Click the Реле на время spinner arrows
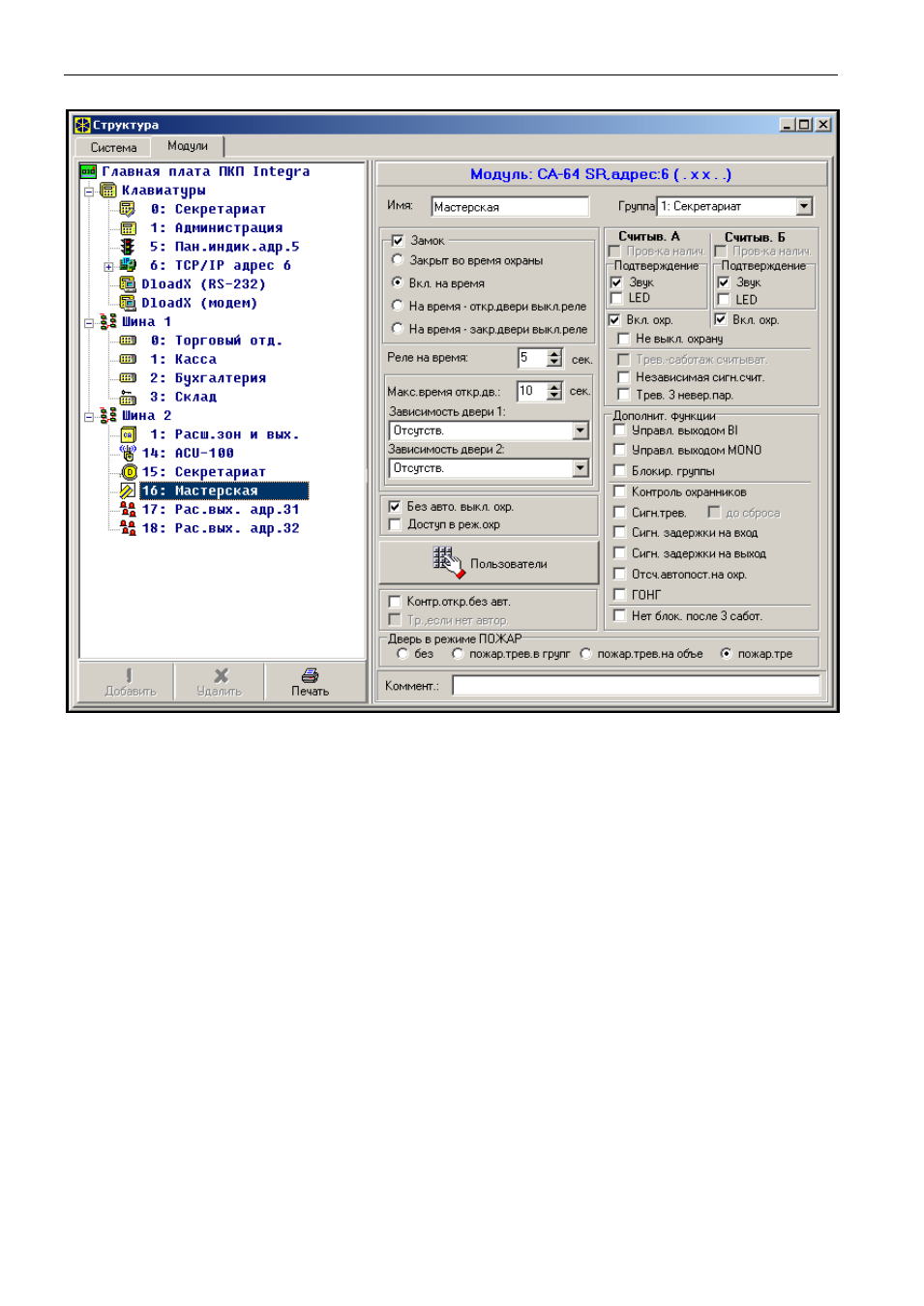Image resolution: width=924 pixels, height=1306 pixels. click(554, 358)
